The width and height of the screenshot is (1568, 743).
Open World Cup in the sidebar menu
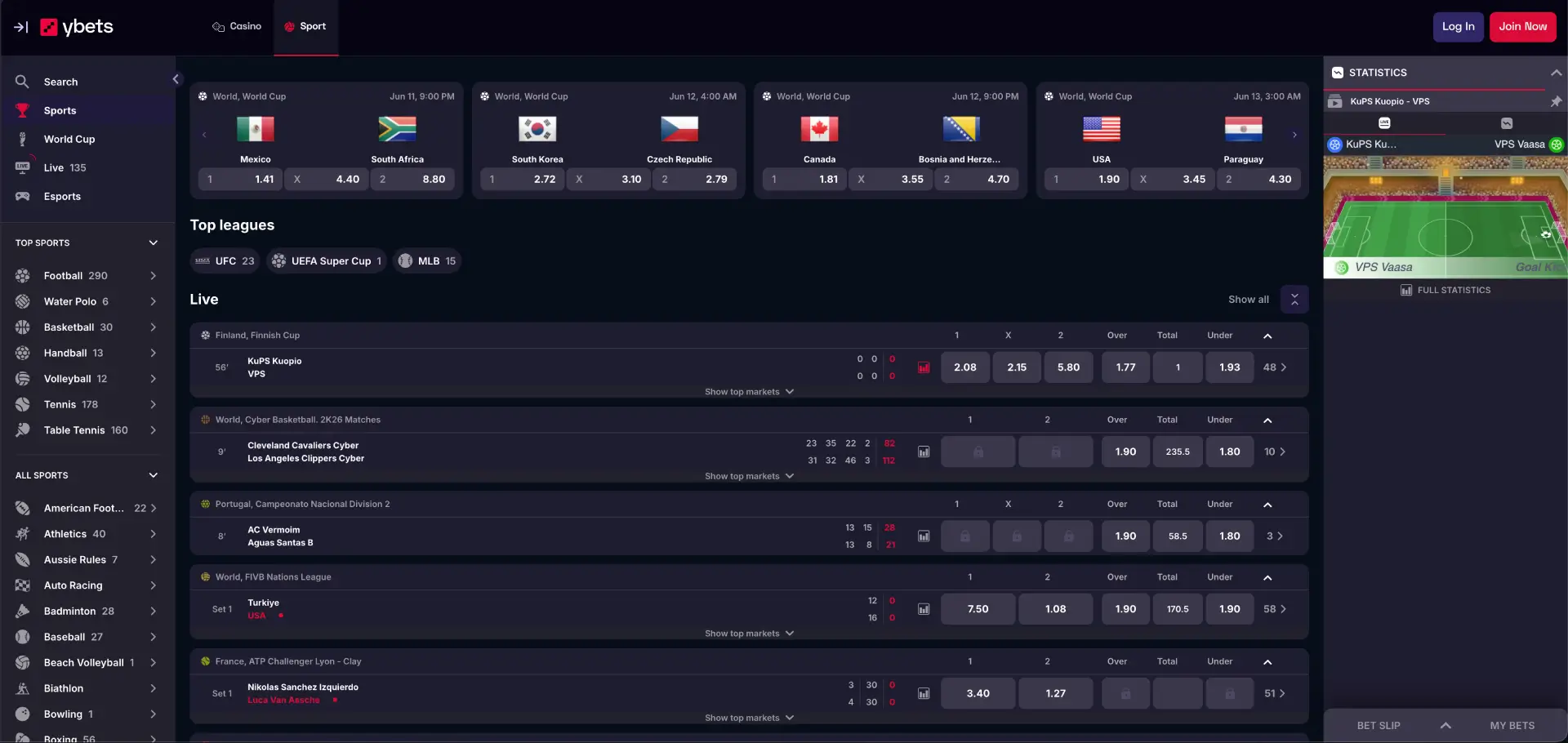pyautogui.click(x=87, y=139)
